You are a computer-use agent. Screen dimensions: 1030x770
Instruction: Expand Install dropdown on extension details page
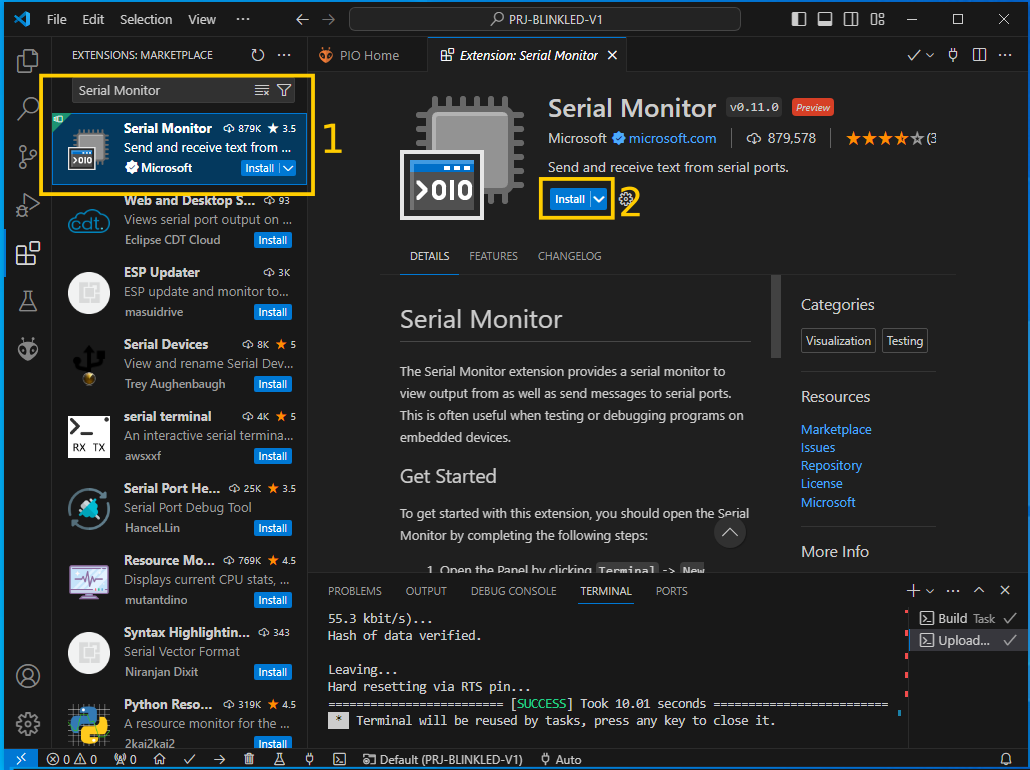coord(598,199)
